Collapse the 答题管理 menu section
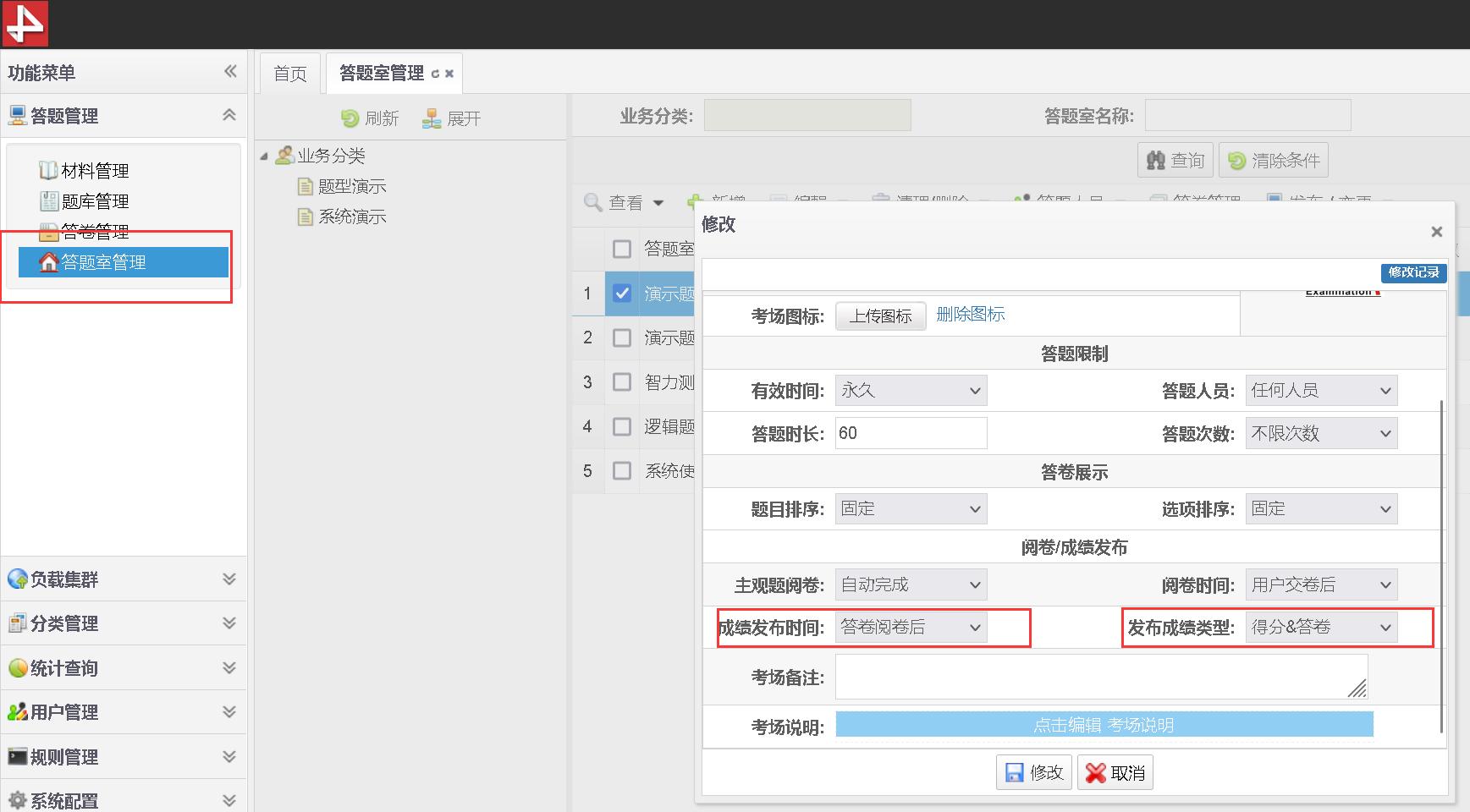Image resolution: width=1470 pixels, height=812 pixels. coord(228,116)
